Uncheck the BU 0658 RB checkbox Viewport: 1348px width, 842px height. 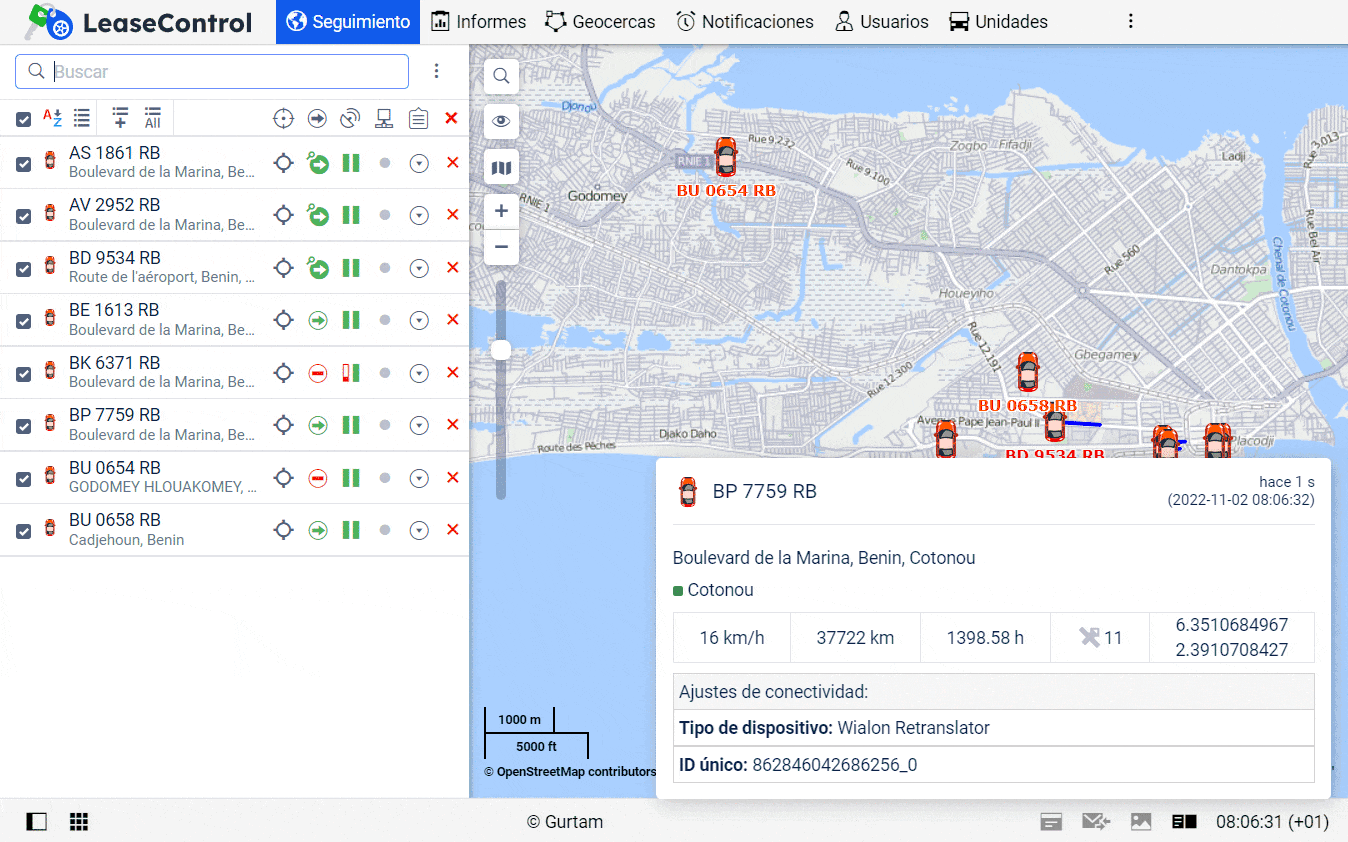[23, 531]
